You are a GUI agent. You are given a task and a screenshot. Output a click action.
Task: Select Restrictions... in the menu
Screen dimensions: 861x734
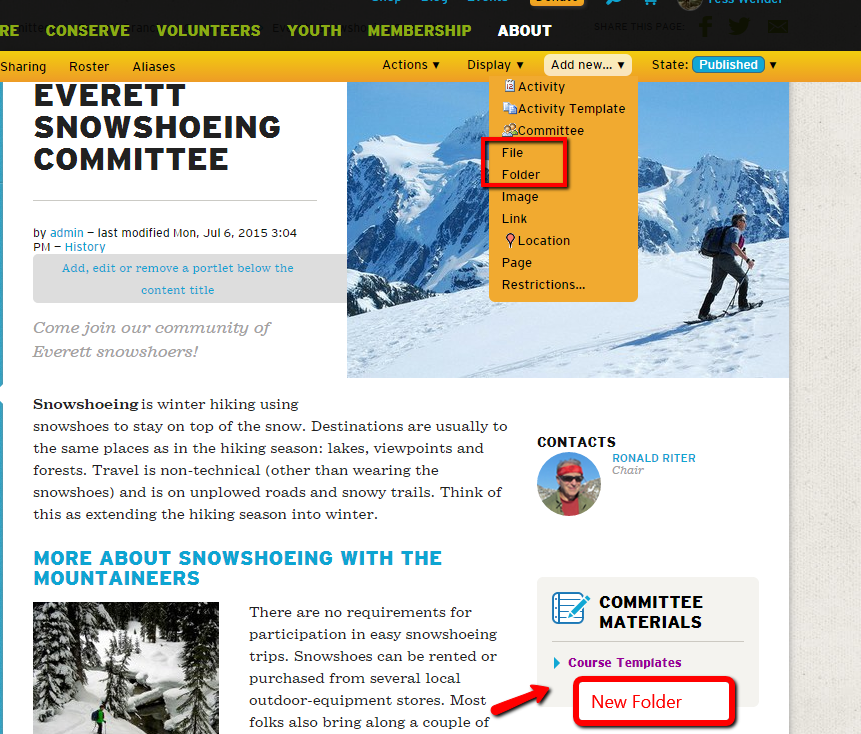point(543,284)
